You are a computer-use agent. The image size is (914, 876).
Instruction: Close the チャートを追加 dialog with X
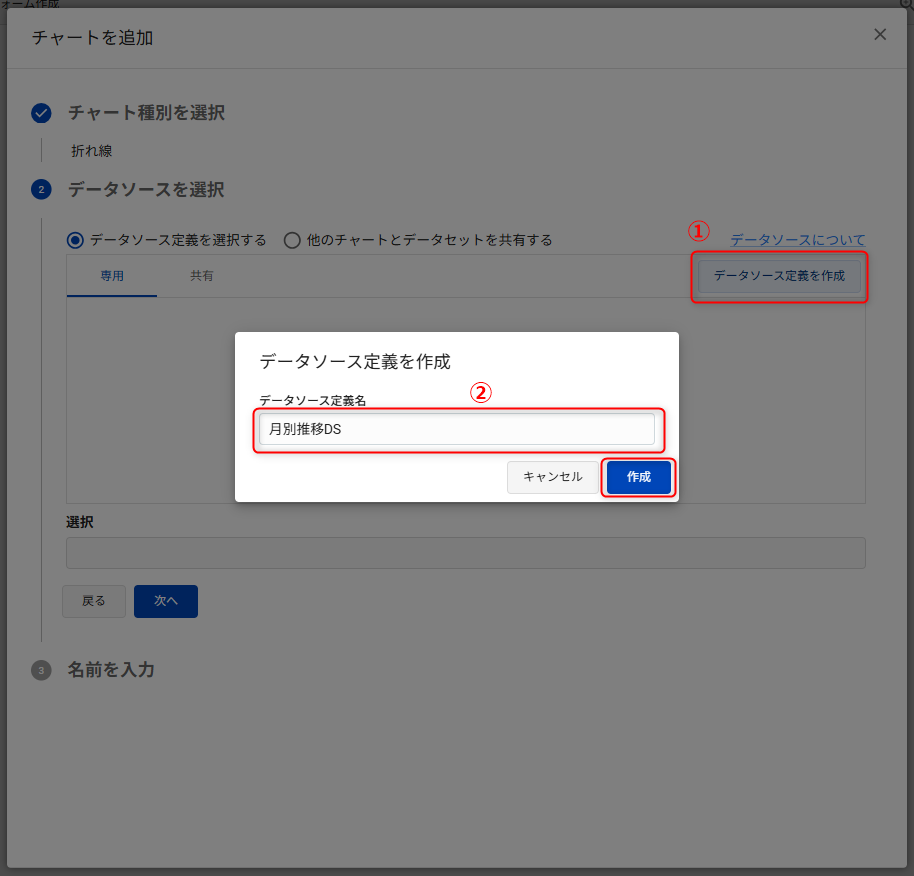(880, 35)
